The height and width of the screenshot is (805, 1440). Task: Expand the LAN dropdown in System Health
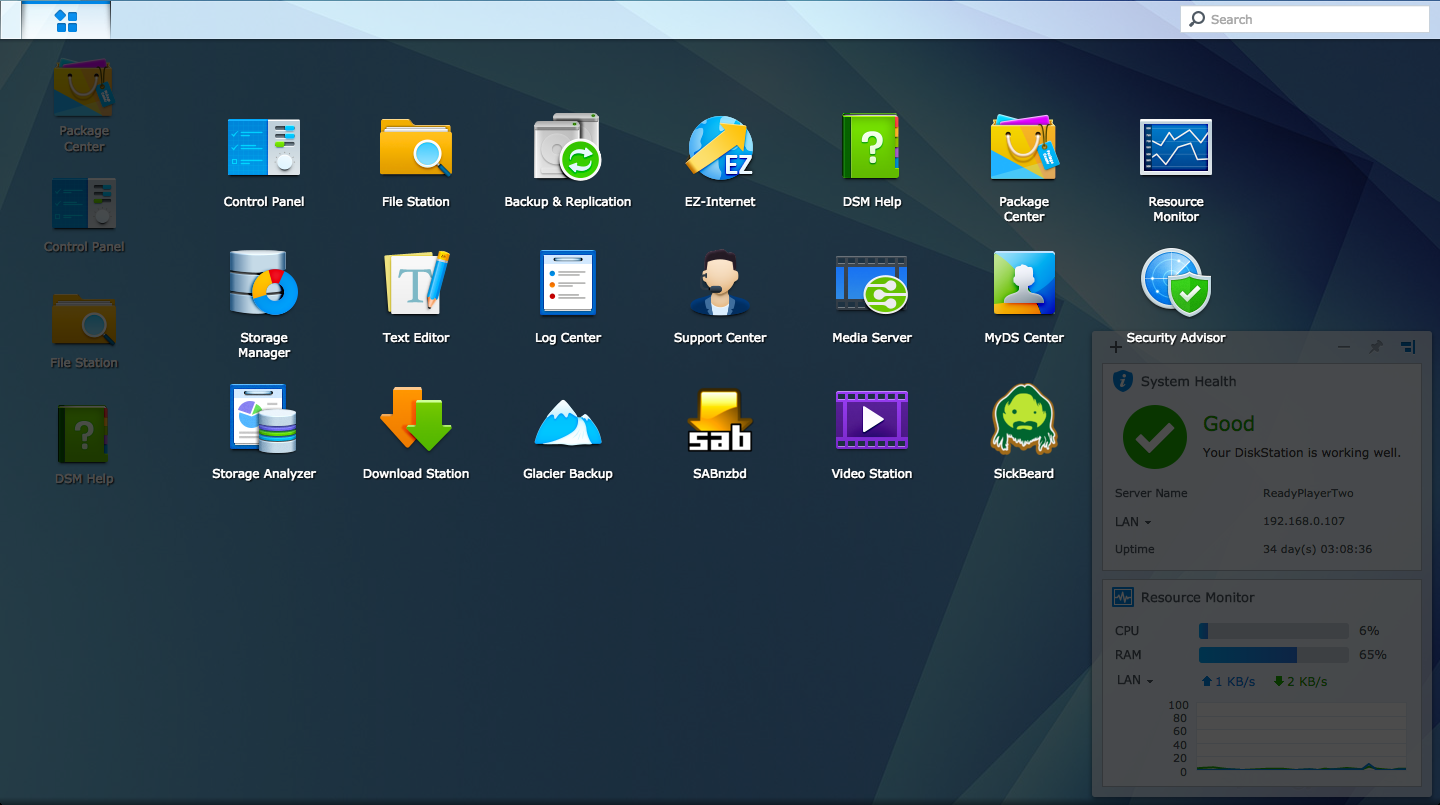1133,522
